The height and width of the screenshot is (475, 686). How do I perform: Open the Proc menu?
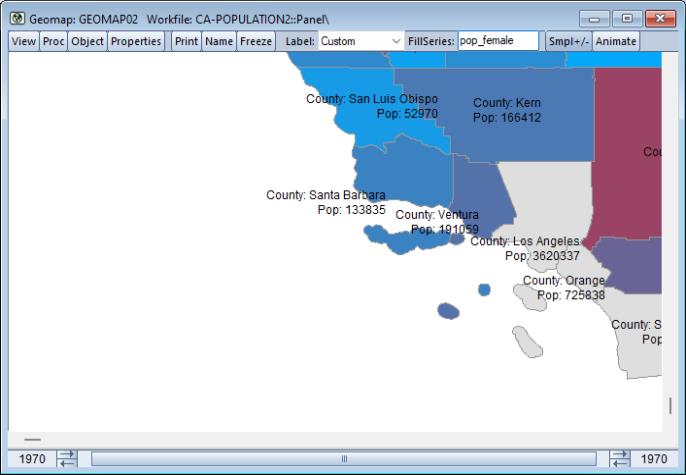click(53, 42)
